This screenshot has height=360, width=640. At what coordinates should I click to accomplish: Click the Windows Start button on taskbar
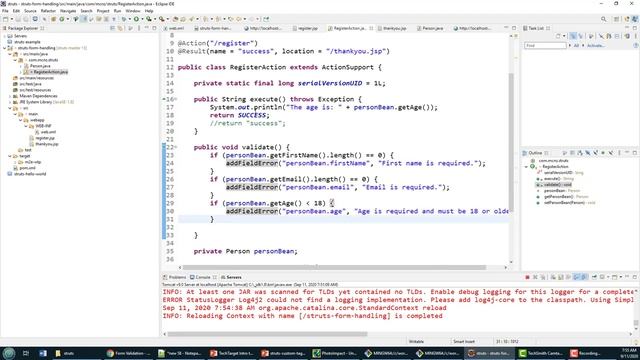pyautogui.click(x=8, y=353)
